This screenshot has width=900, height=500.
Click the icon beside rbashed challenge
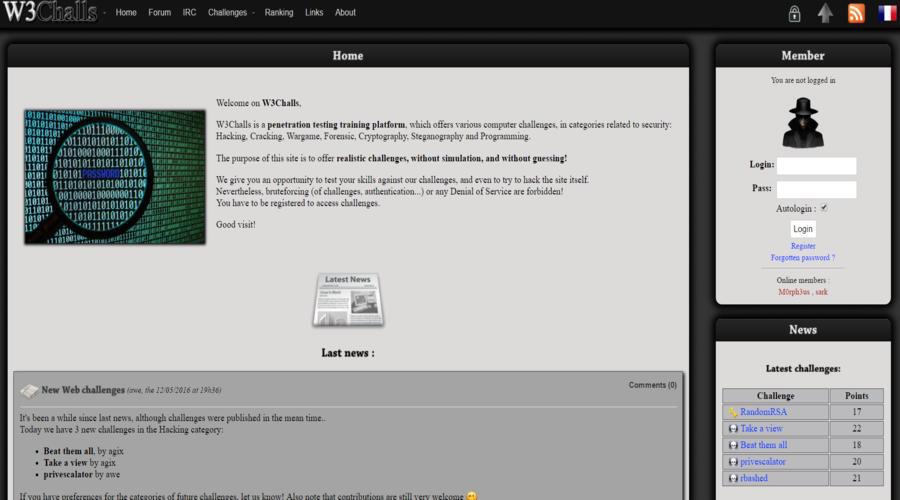(x=733, y=478)
